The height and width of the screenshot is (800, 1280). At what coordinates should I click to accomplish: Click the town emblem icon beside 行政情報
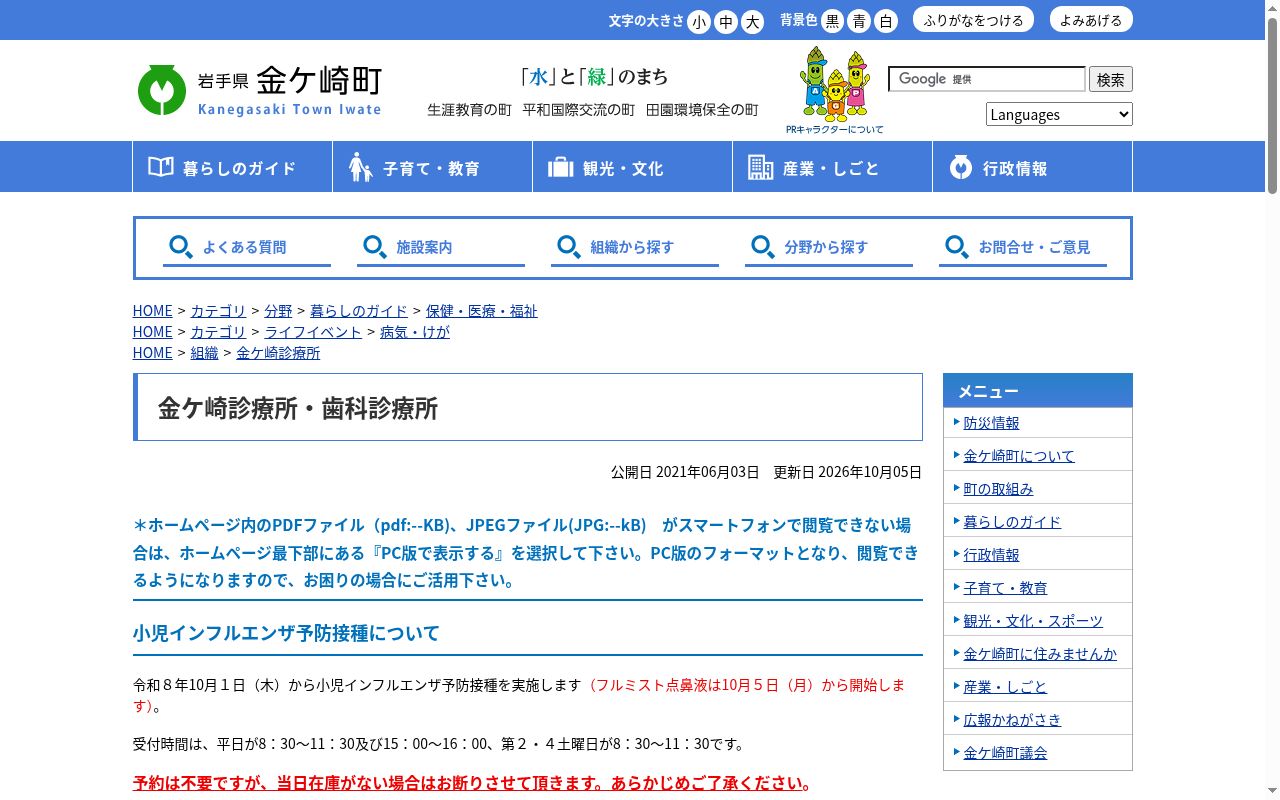tap(961, 167)
